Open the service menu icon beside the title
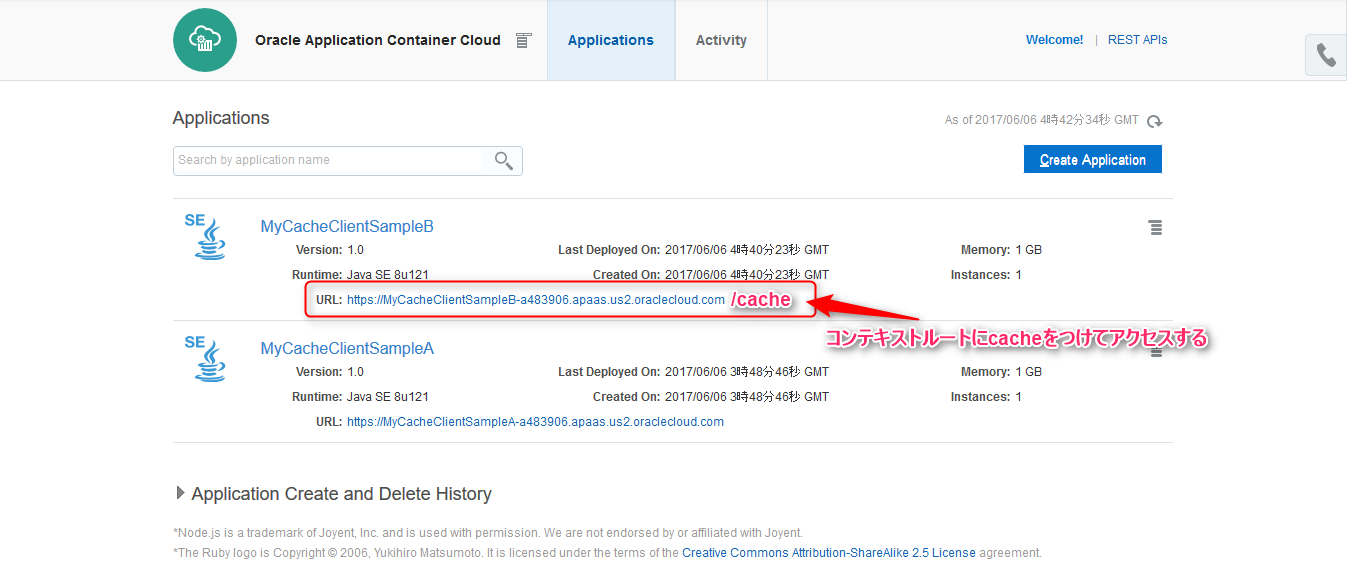1347x561 pixels. point(523,41)
